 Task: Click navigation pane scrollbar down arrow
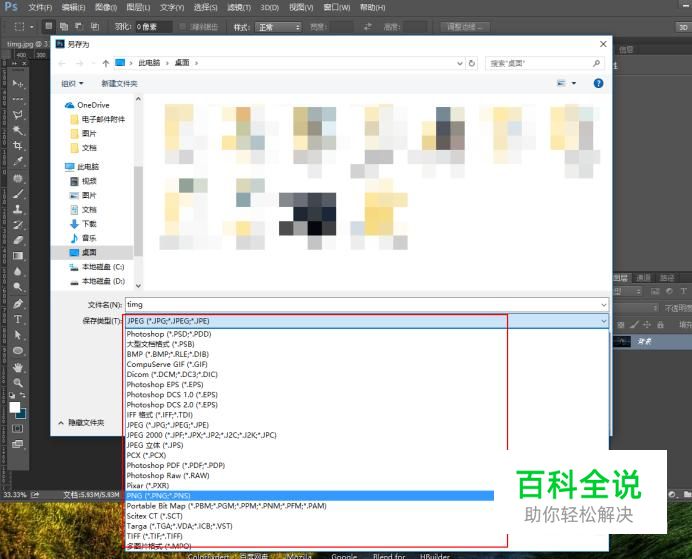[x=138, y=285]
